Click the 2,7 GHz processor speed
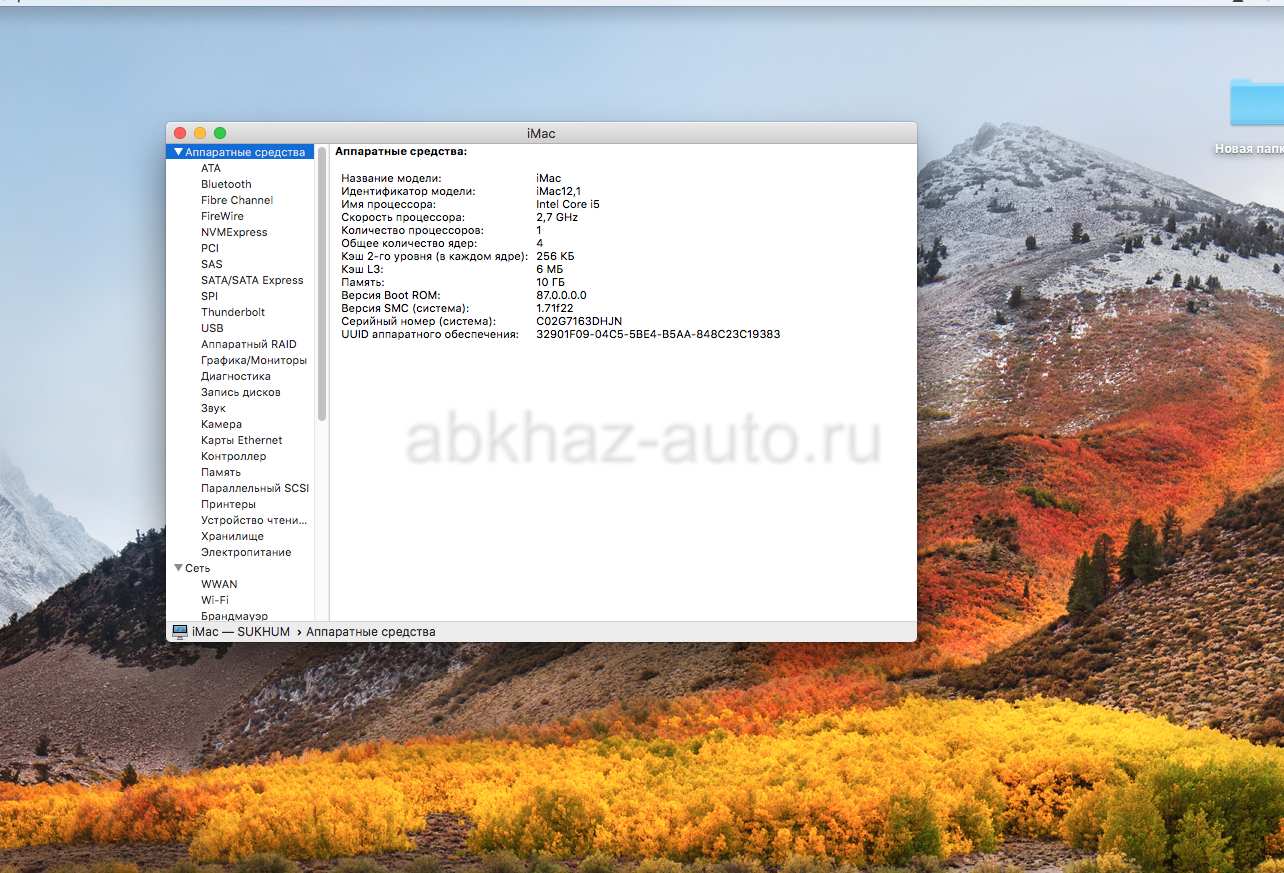The image size is (1284, 873). (557, 217)
